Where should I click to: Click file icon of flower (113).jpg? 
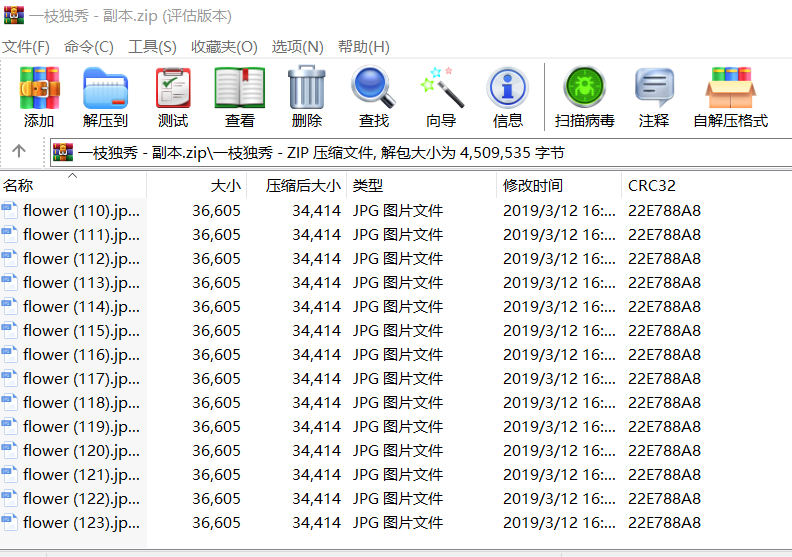click(x=9, y=282)
